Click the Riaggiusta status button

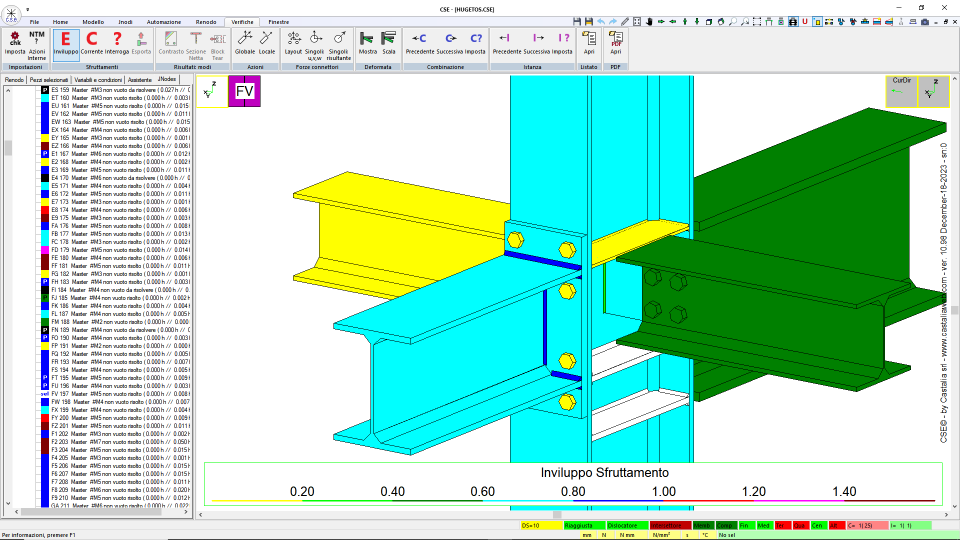[x=584, y=526]
